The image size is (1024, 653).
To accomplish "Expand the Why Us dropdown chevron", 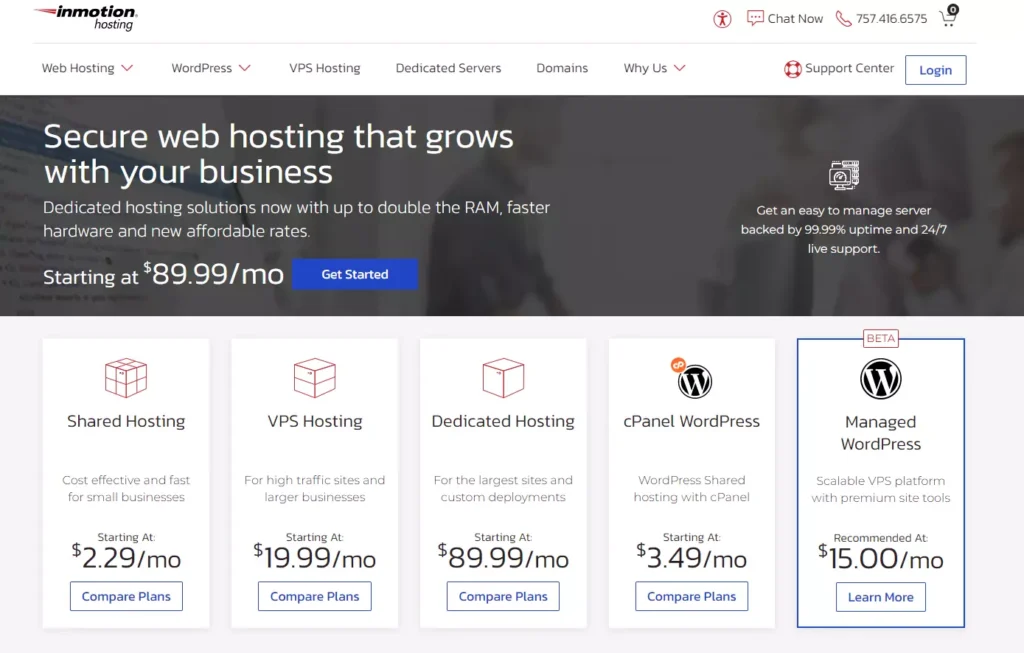I will coord(680,68).
